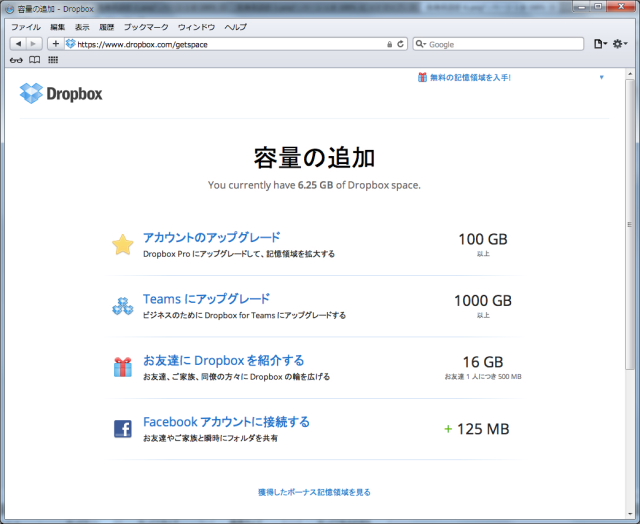Image resolution: width=640 pixels, height=524 pixels.
Task: Click the back navigation arrow
Action: pyautogui.click(x=19, y=44)
